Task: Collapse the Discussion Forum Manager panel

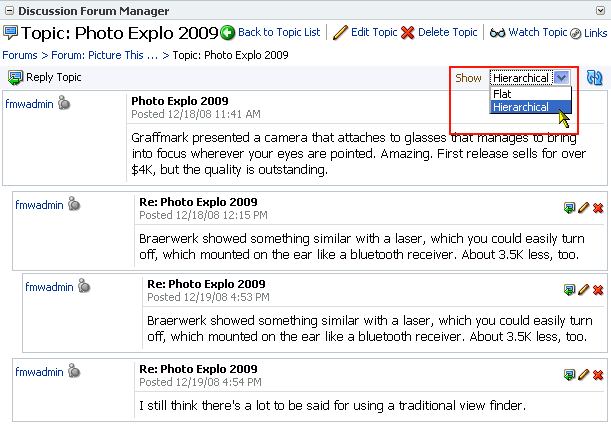Action: [9, 11]
